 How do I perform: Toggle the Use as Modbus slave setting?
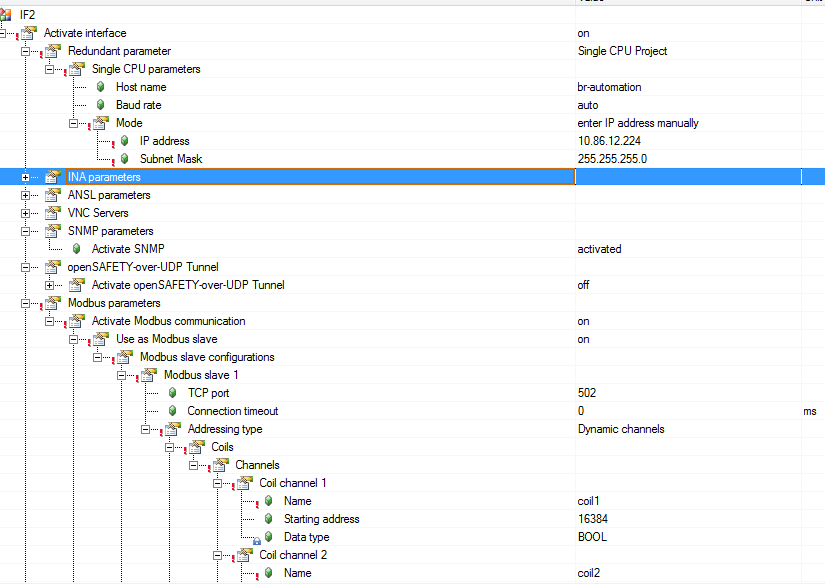(x=585, y=339)
